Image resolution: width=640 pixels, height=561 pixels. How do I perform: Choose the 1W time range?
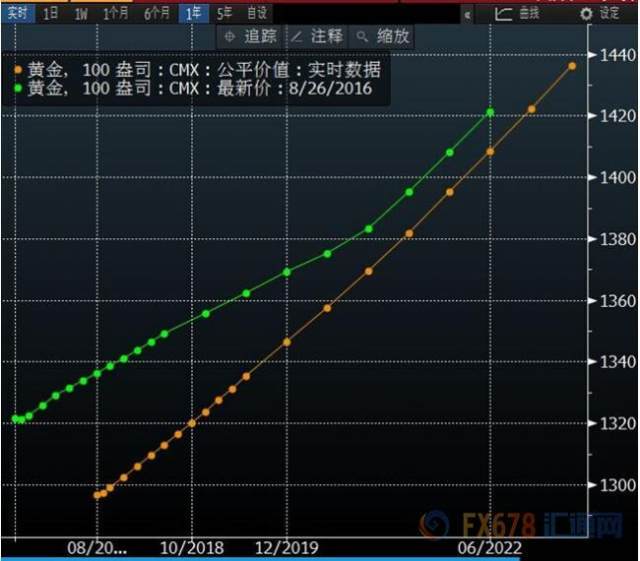[x=81, y=14]
